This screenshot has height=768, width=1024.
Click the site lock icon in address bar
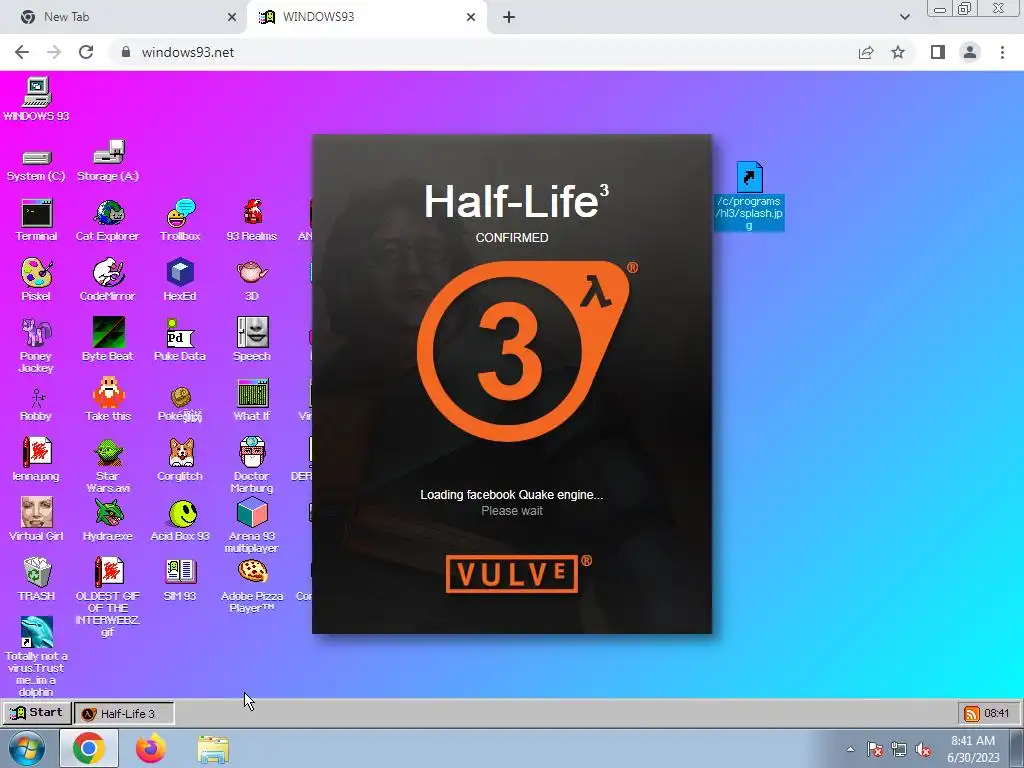pos(126,52)
